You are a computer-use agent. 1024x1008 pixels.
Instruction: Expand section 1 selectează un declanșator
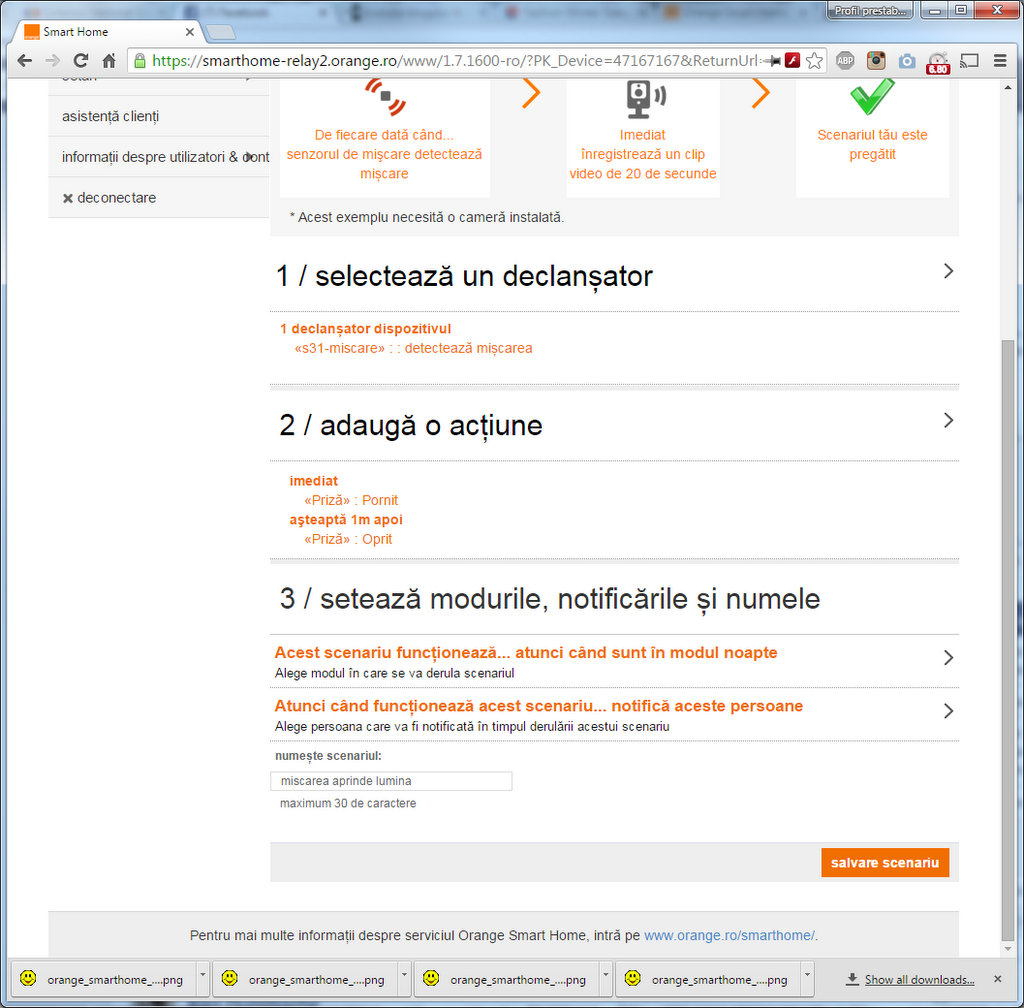coord(948,271)
